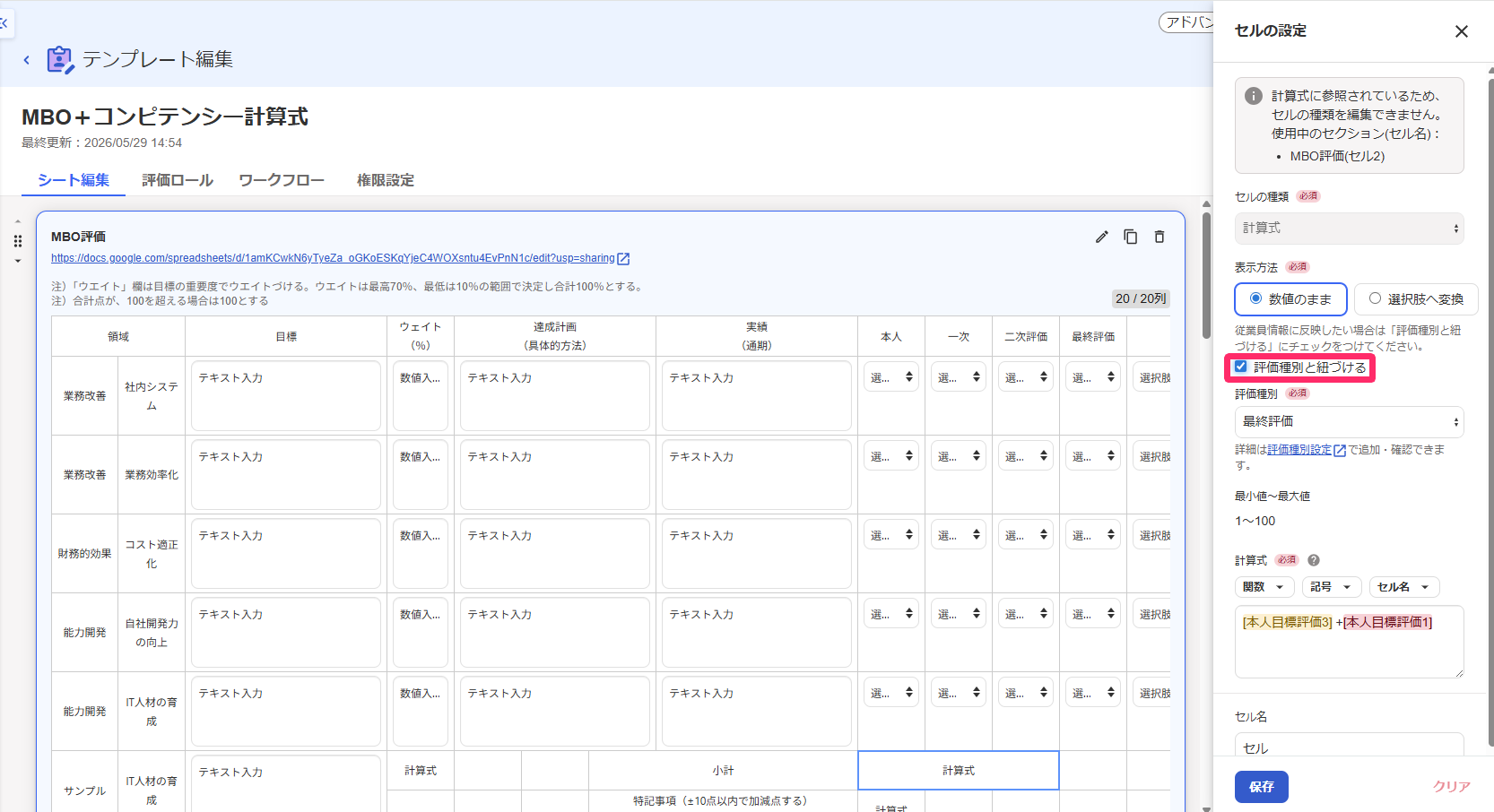Open the セル名 dropdown button
The image size is (1494, 812).
1404,587
